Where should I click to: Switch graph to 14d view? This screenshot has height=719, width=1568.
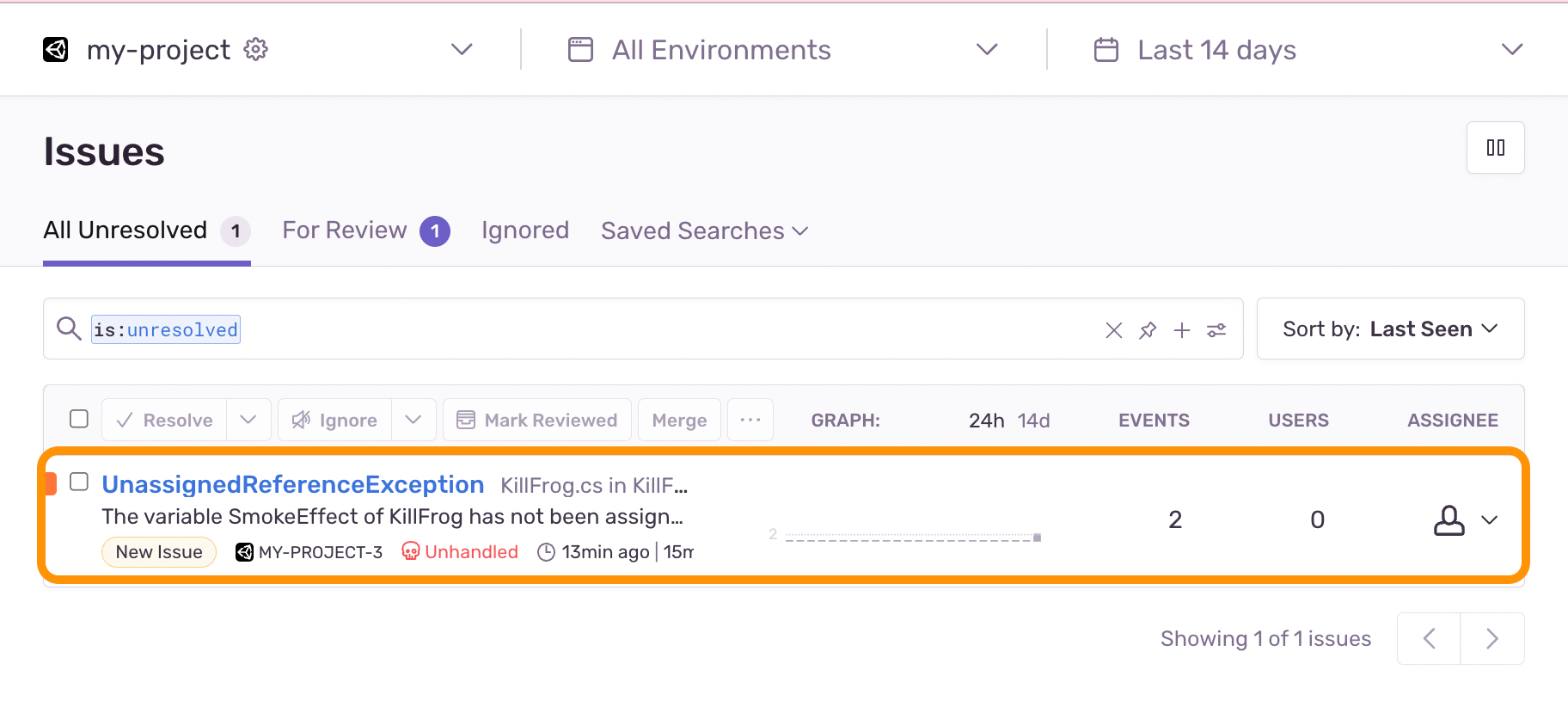(1033, 421)
